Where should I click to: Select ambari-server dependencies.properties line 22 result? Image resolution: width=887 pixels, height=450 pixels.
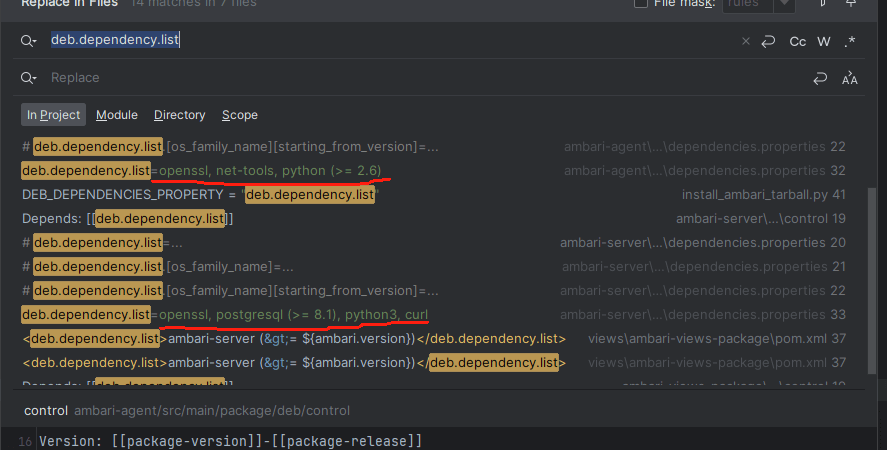434,290
